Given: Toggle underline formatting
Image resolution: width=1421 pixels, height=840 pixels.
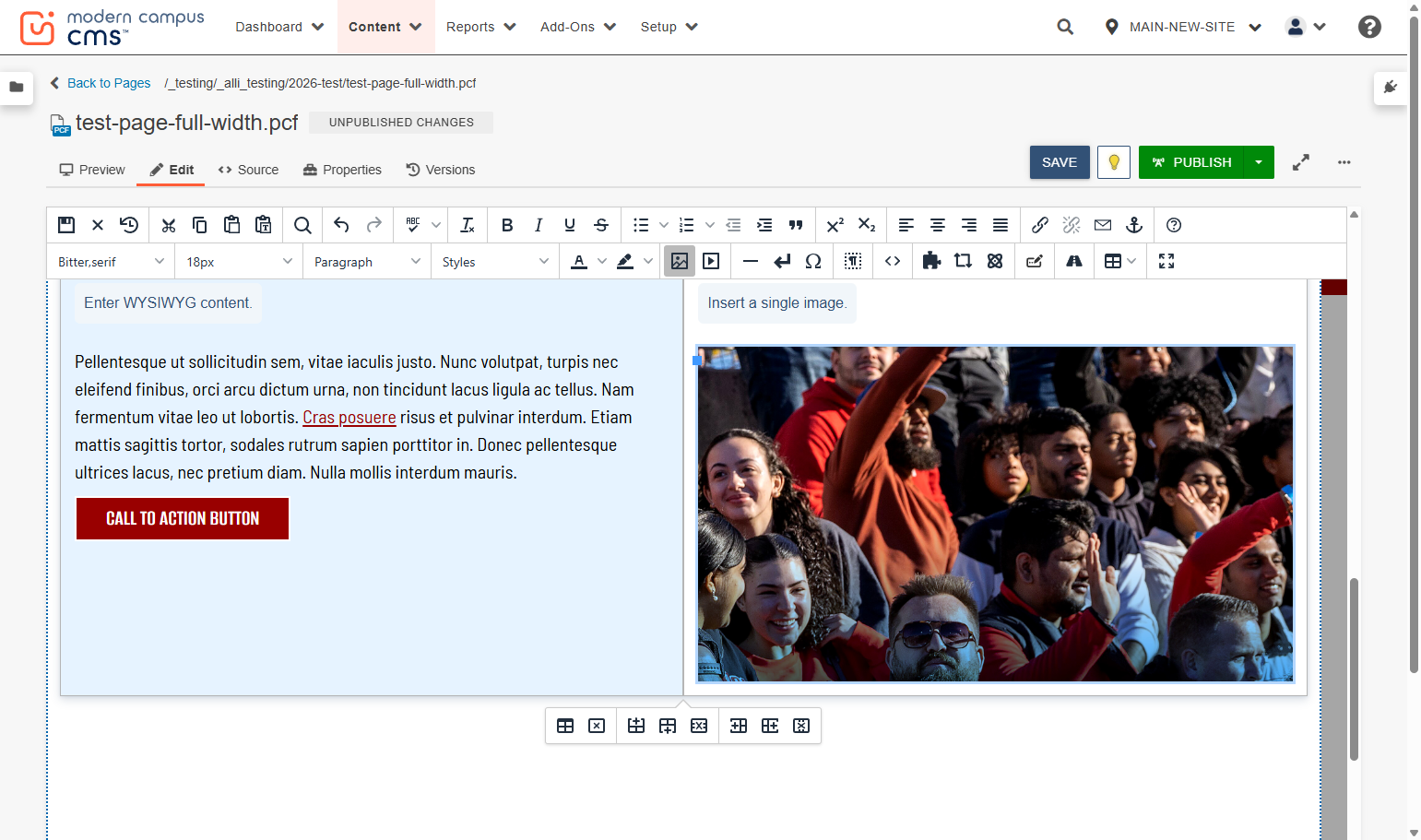Looking at the screenshot, I should point(570,225).
